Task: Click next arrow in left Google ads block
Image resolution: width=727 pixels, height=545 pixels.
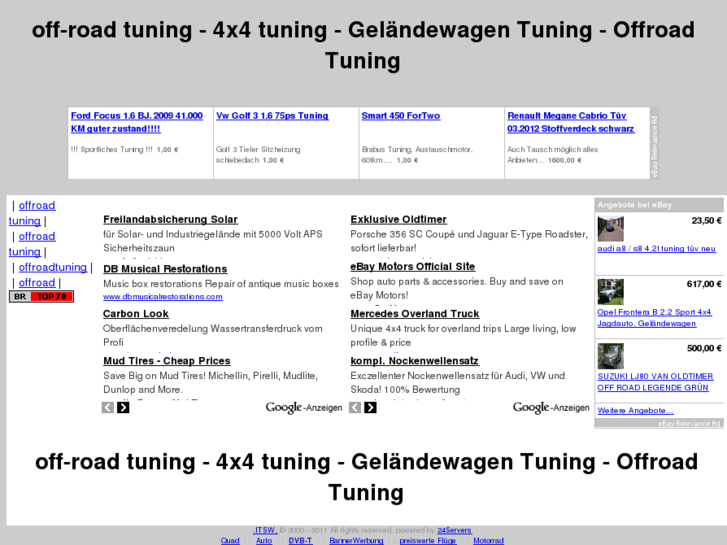Action: [123, 408]
